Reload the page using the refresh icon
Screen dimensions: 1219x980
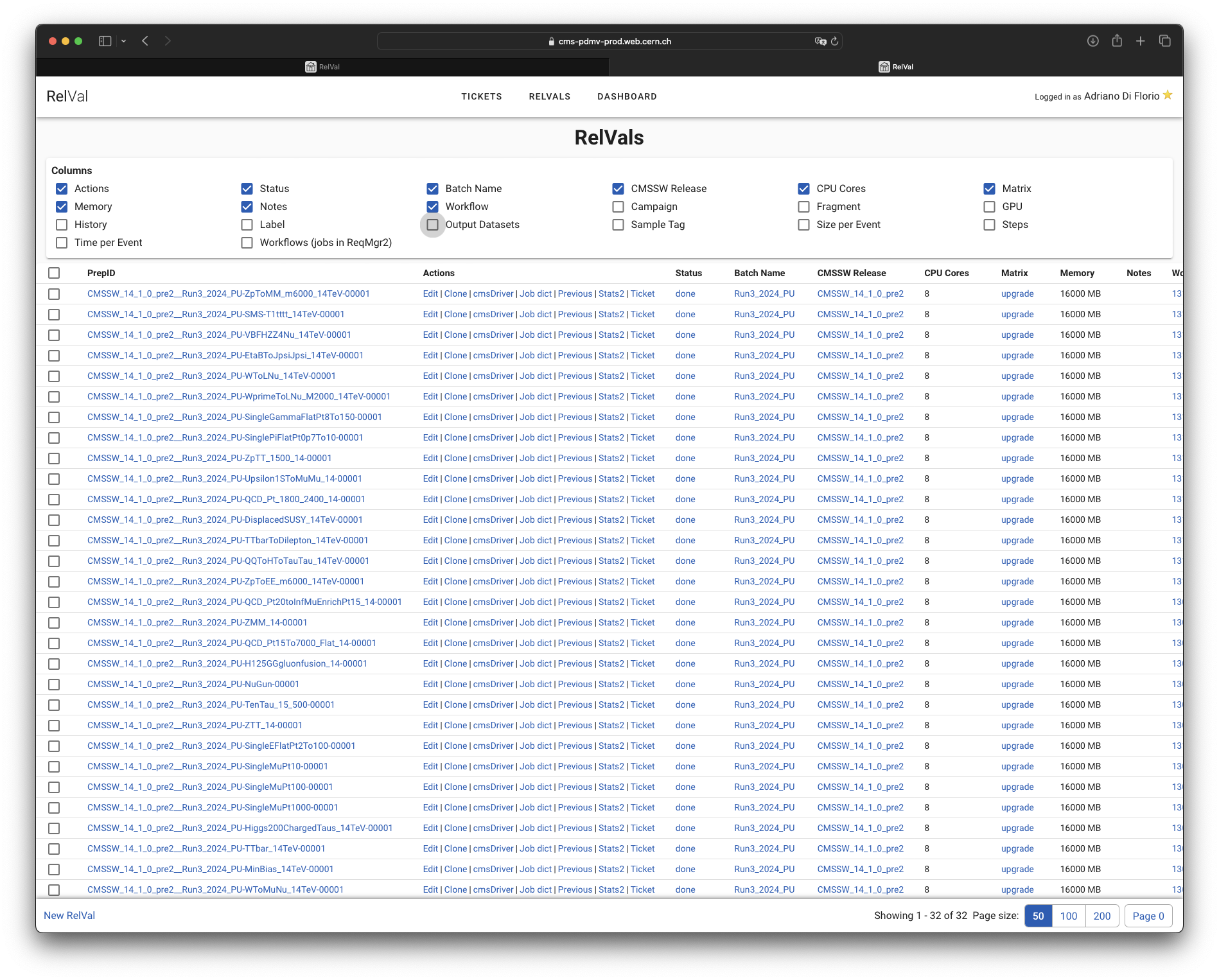(x=834, y=41)
